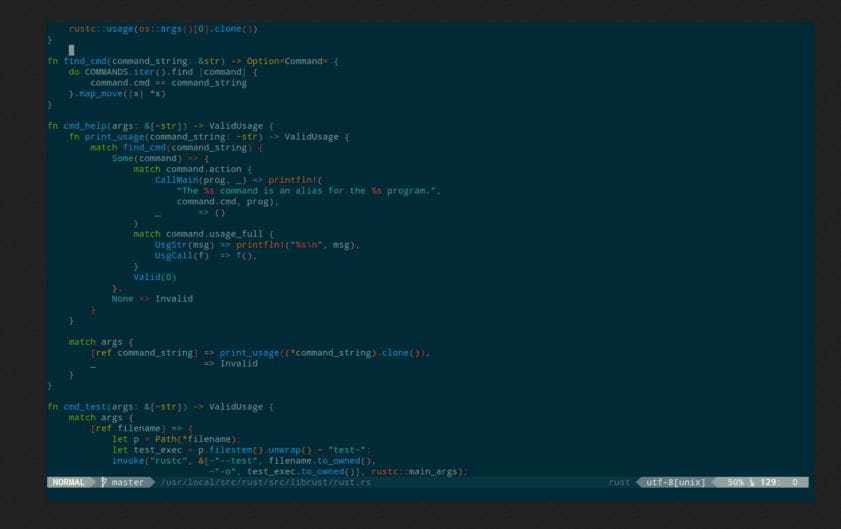Image resolution: width=841 pixels, height=529 pixels.
Task: Click the line number 129 in the status line
Action: point(768,482)
